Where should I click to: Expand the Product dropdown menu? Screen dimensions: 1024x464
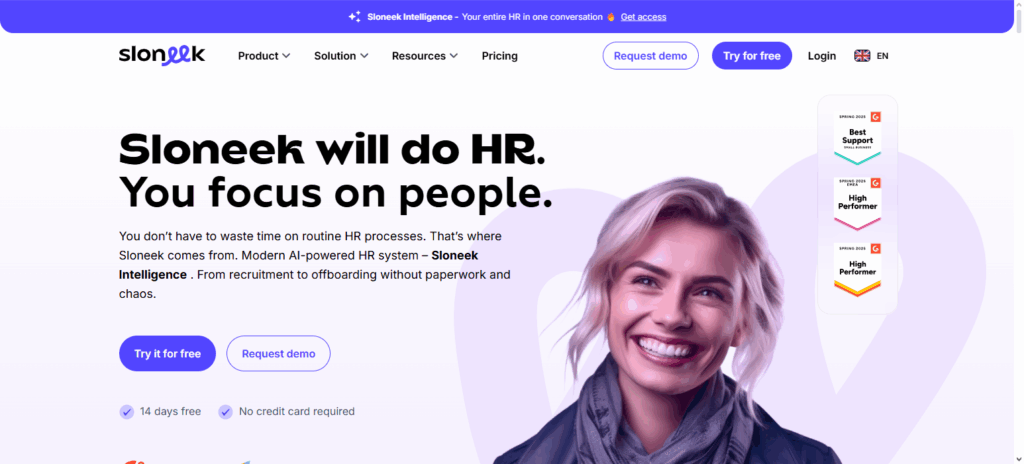pyautogui.click(x=264, y=56)
